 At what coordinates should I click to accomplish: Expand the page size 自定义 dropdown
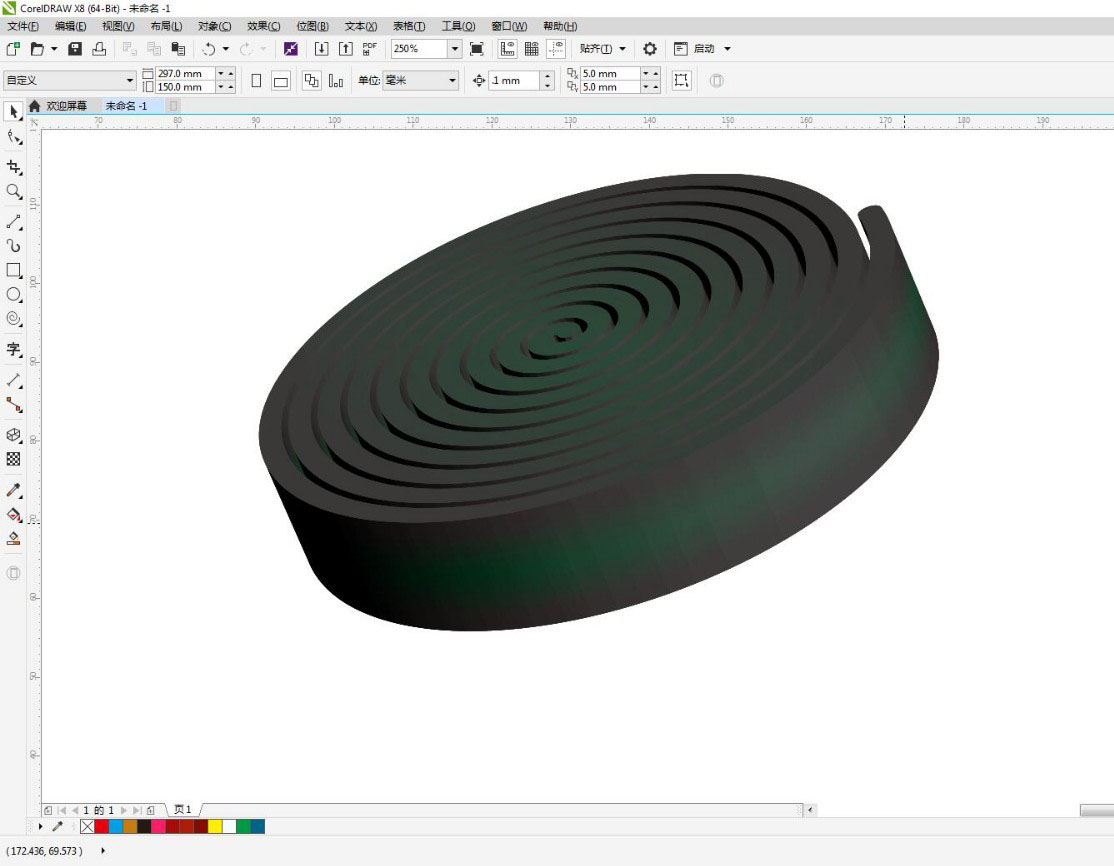[130, 81]
